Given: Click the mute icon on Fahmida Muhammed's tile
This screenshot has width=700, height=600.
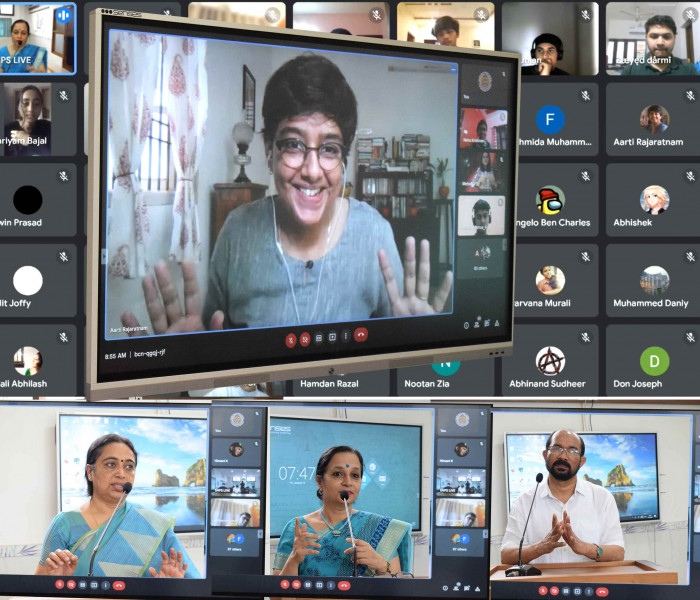Looking at the screenshot, I should [586, 95].
